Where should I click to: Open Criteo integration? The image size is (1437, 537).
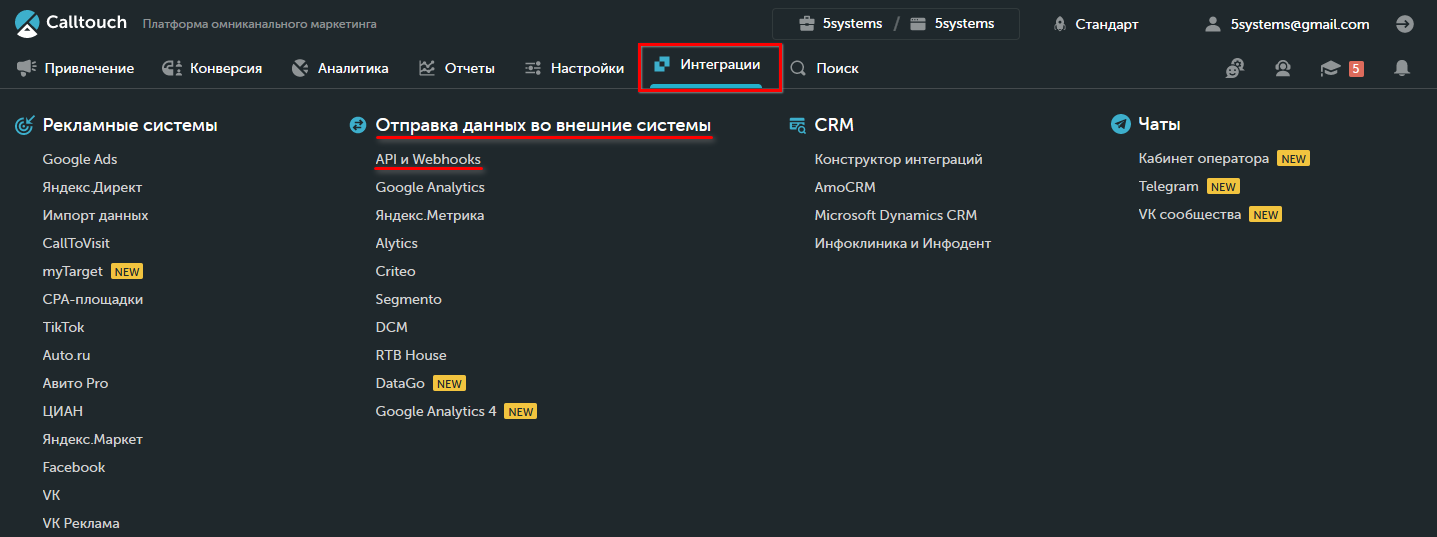tap(395, 271)
